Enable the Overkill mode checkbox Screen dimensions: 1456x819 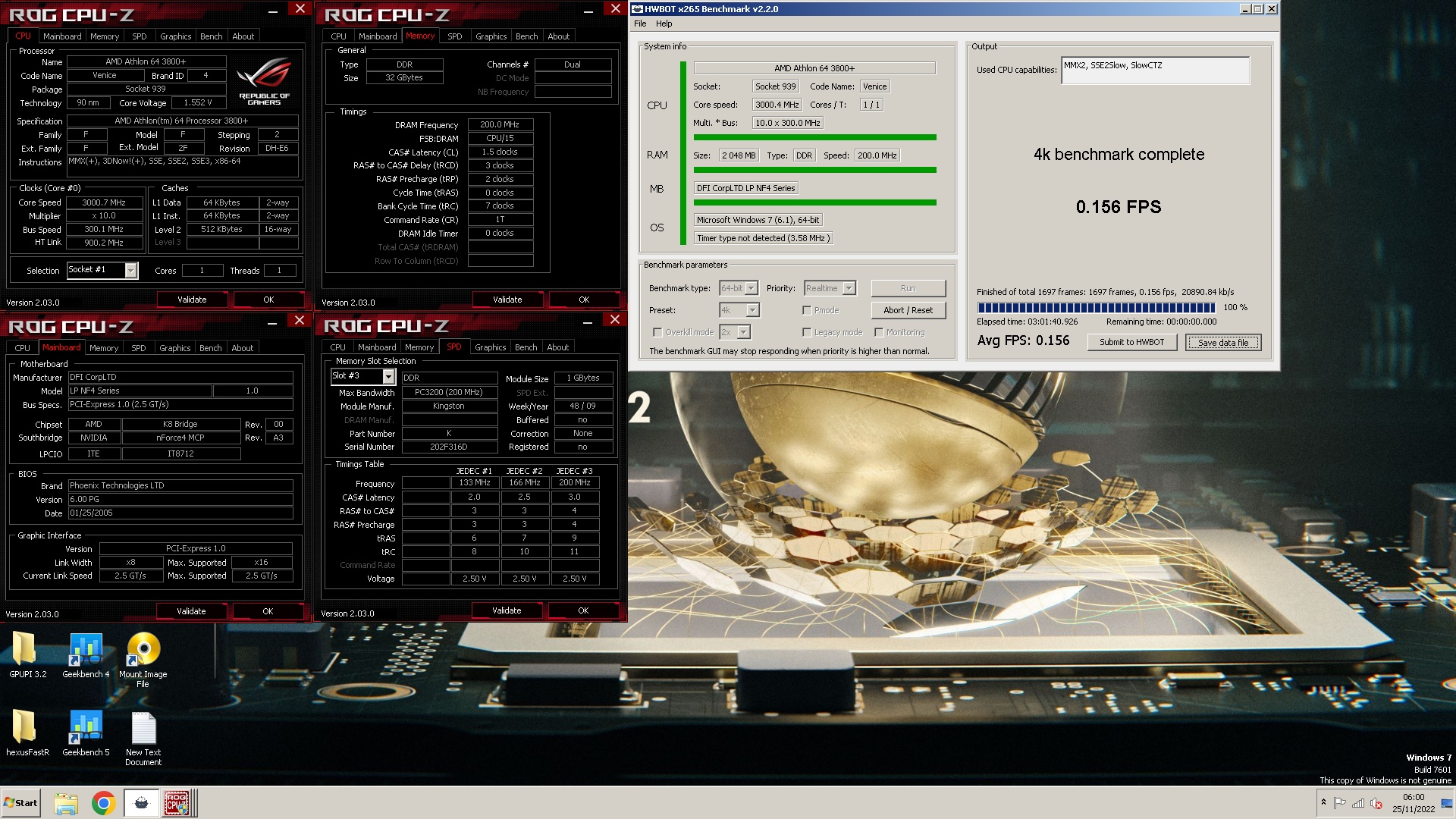[657, 332]
